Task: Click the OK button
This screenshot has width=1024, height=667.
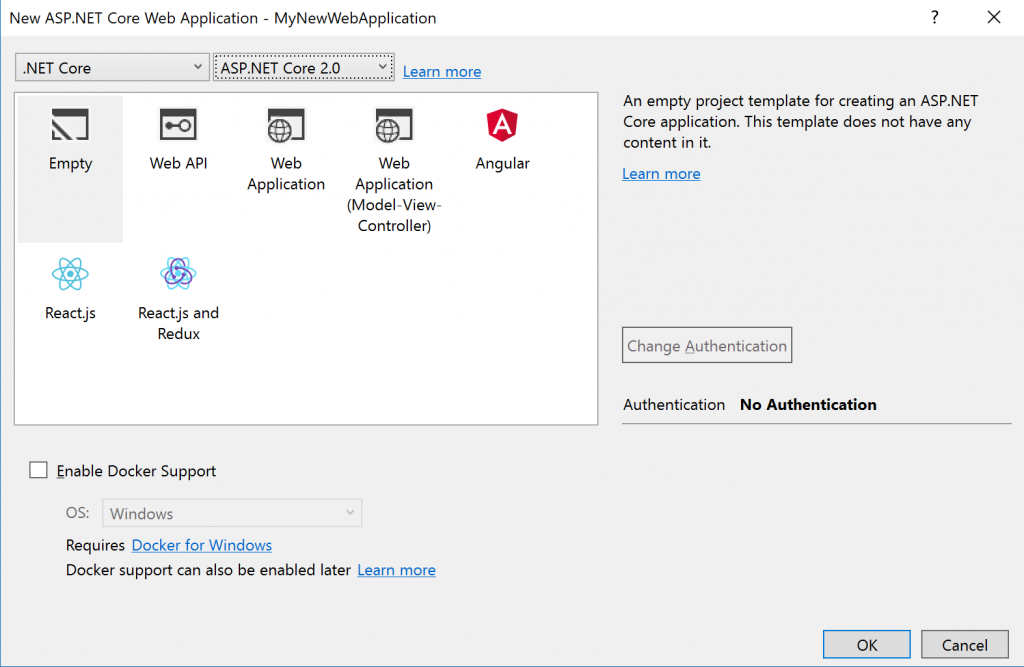Action: tap(866, 644)
